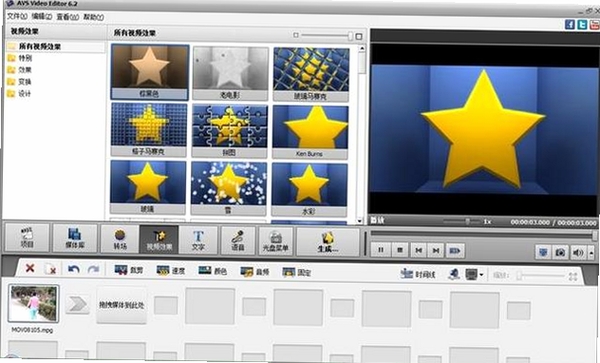600x363 pixels.
Task: Jump to next scene button
Action: (455, 251)
